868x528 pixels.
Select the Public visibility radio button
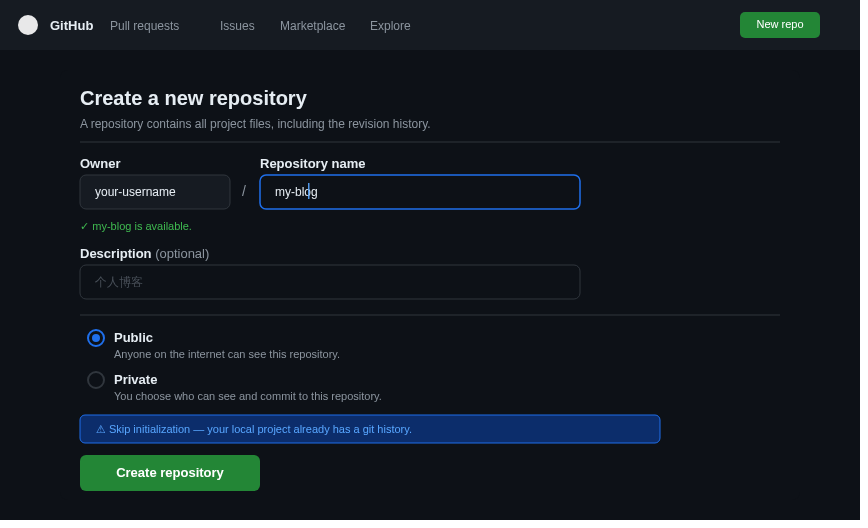click(96, 338)
